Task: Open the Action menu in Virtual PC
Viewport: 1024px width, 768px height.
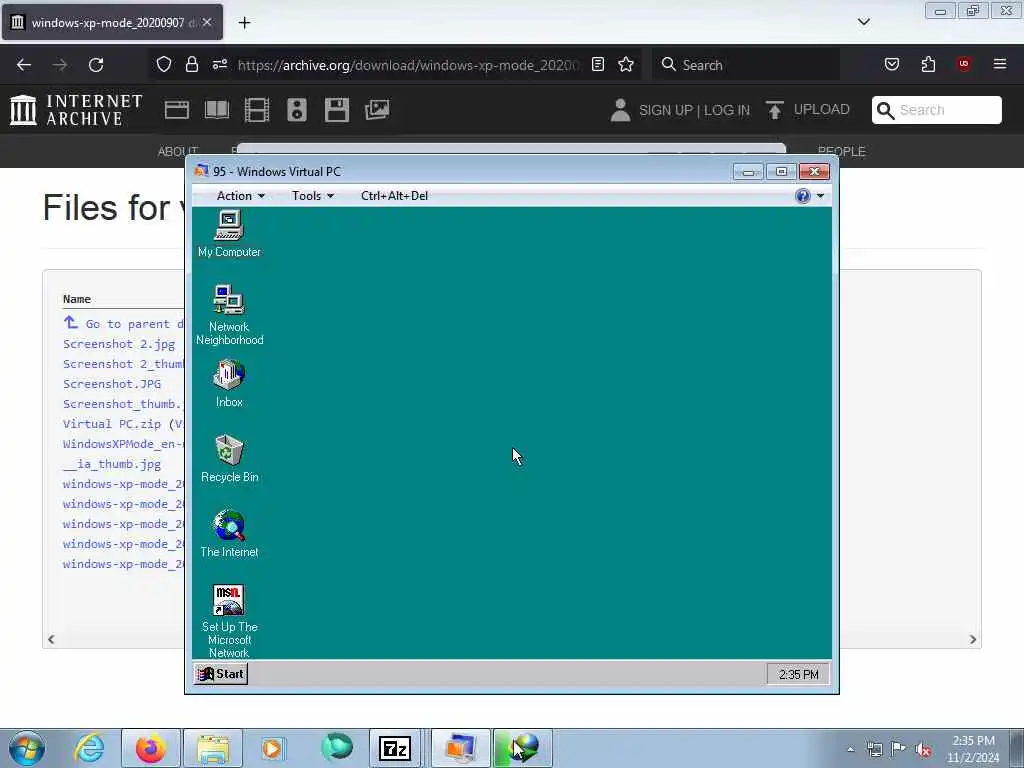Action: click(x=240, y=196)
